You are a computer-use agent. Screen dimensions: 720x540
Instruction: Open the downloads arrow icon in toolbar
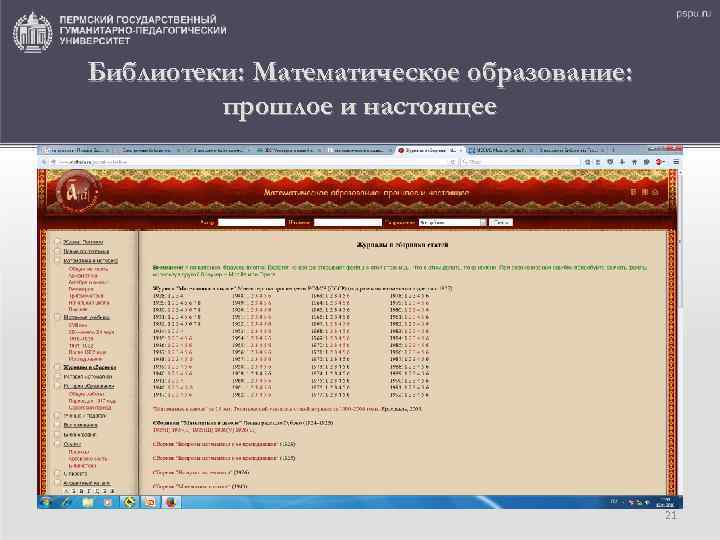(x=622, y=162)
